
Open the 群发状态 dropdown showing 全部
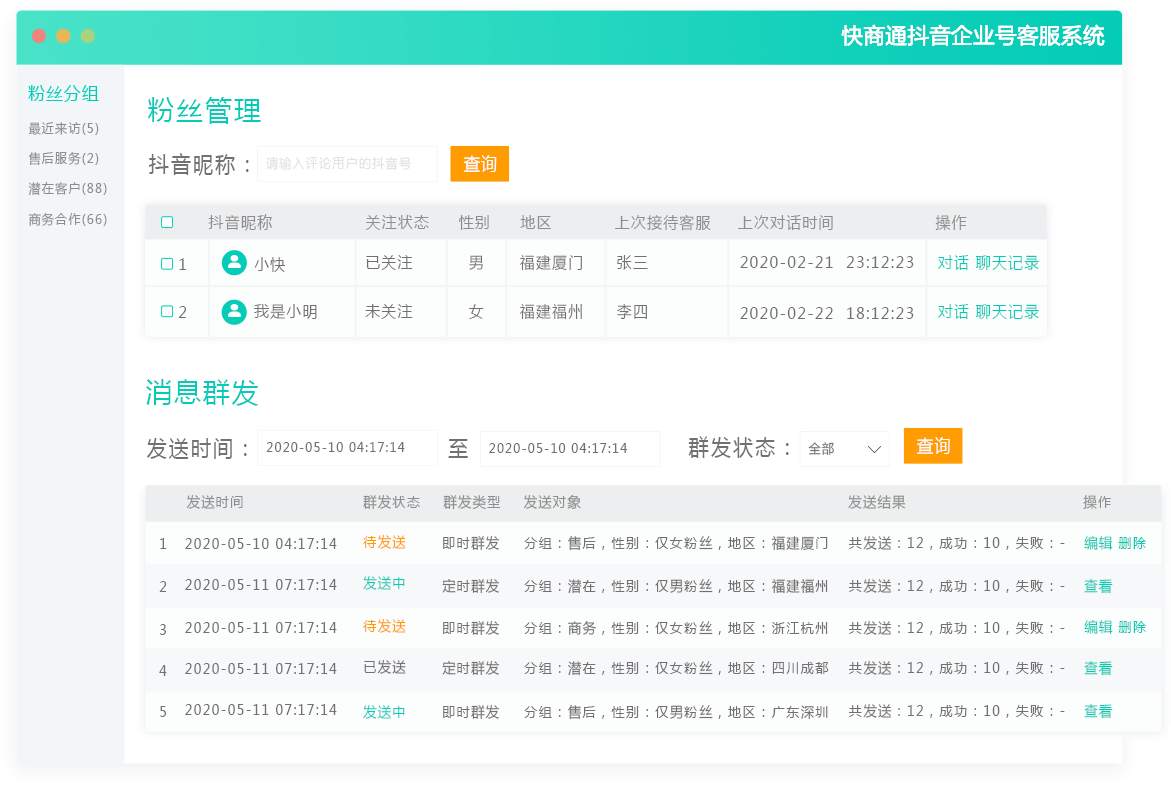(845, 449)
